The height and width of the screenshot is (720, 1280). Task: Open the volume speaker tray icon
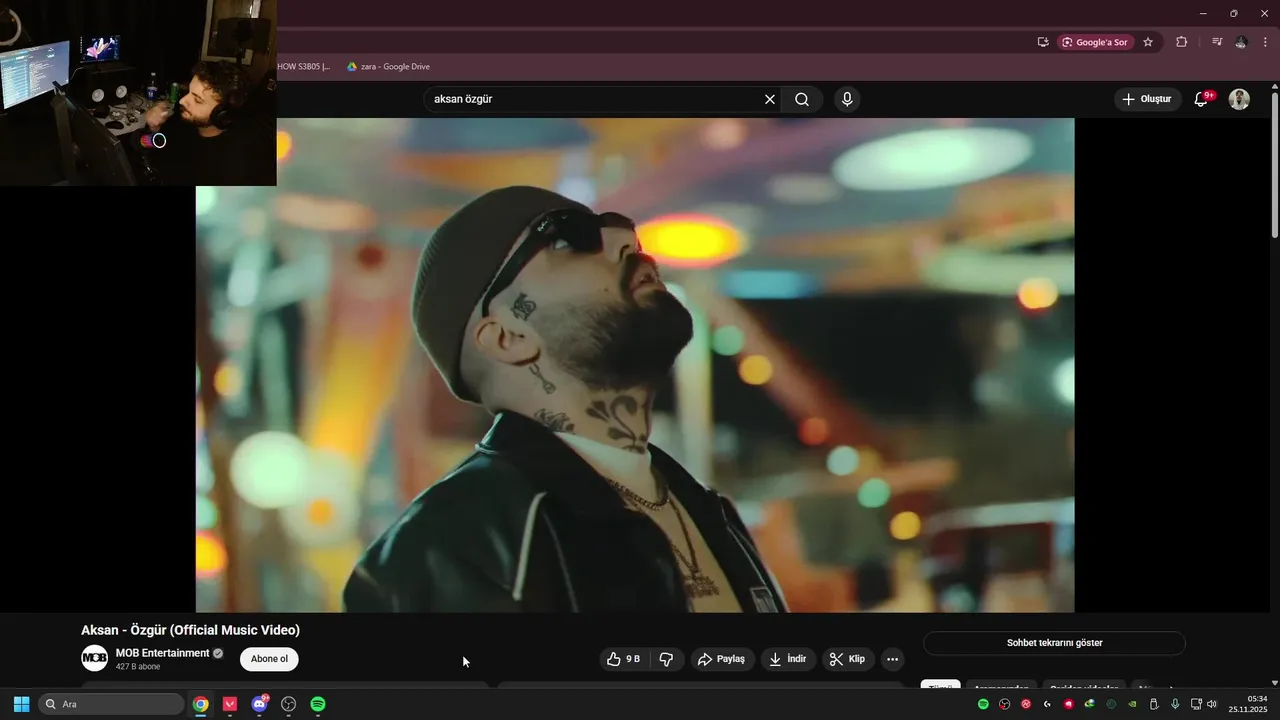[1212, 704]
